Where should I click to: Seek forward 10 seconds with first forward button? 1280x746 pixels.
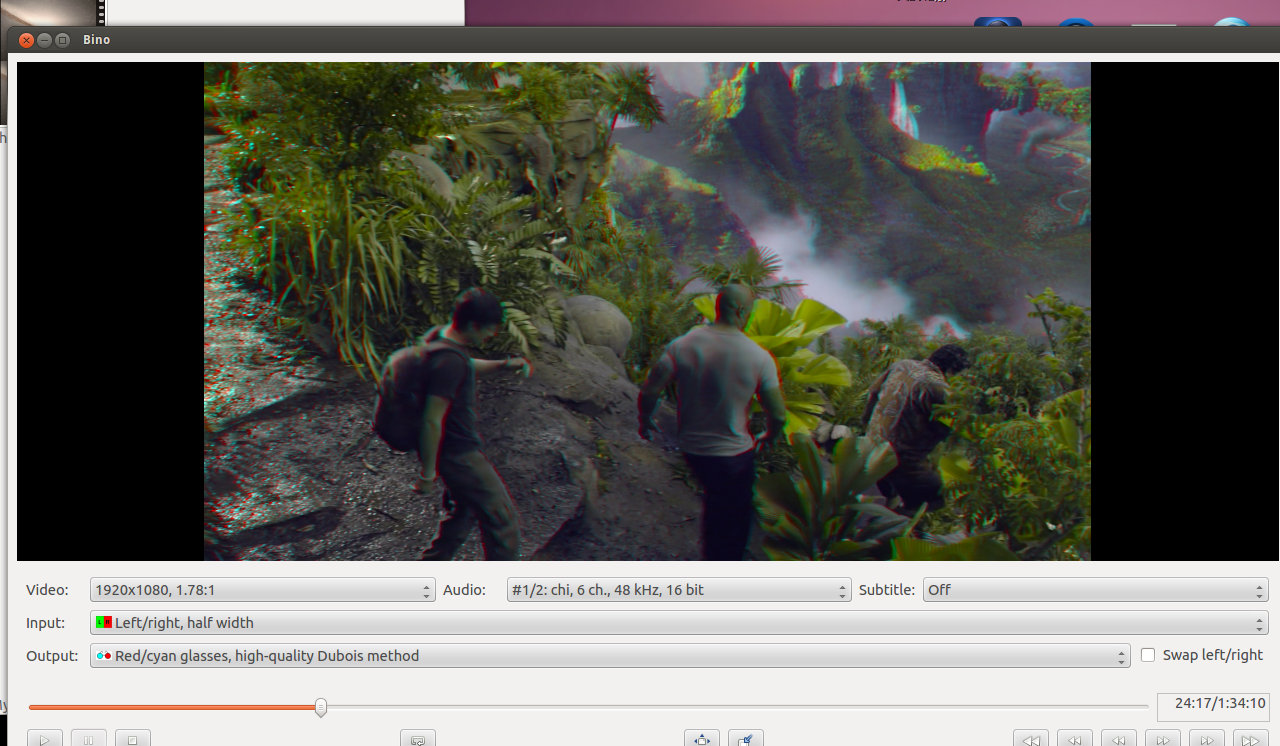(1163, 740)
